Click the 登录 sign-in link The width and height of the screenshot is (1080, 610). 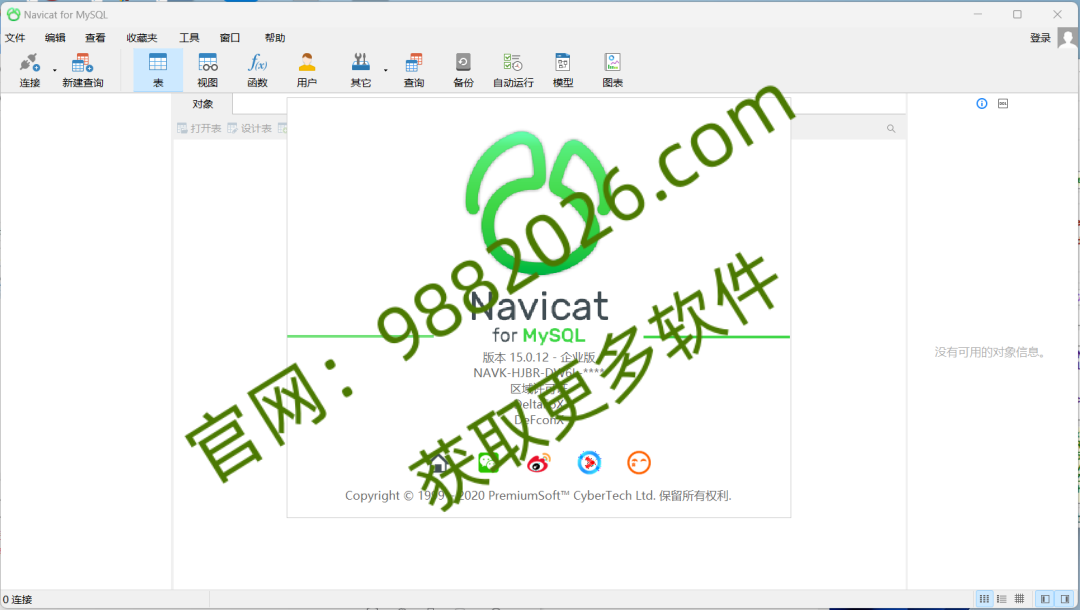pos(1040,38)
